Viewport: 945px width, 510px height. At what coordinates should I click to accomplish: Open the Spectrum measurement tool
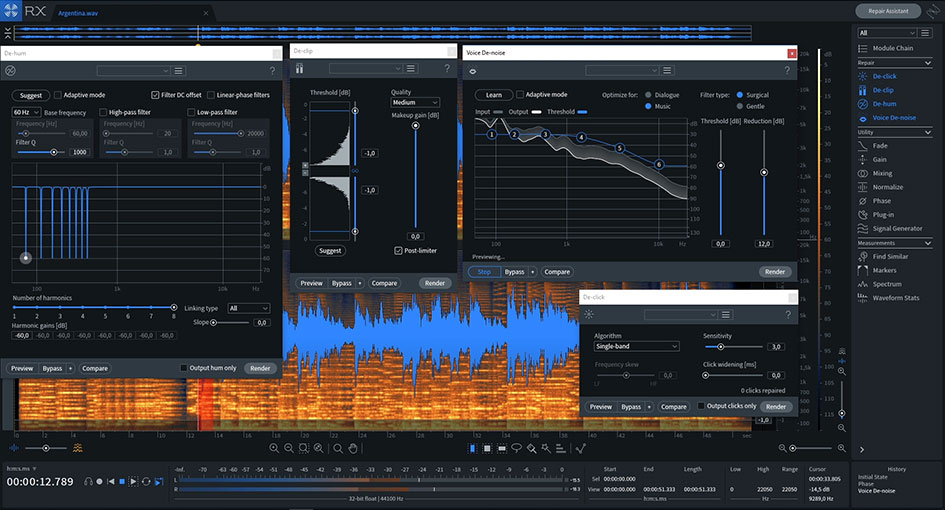[x=886, y=284]
